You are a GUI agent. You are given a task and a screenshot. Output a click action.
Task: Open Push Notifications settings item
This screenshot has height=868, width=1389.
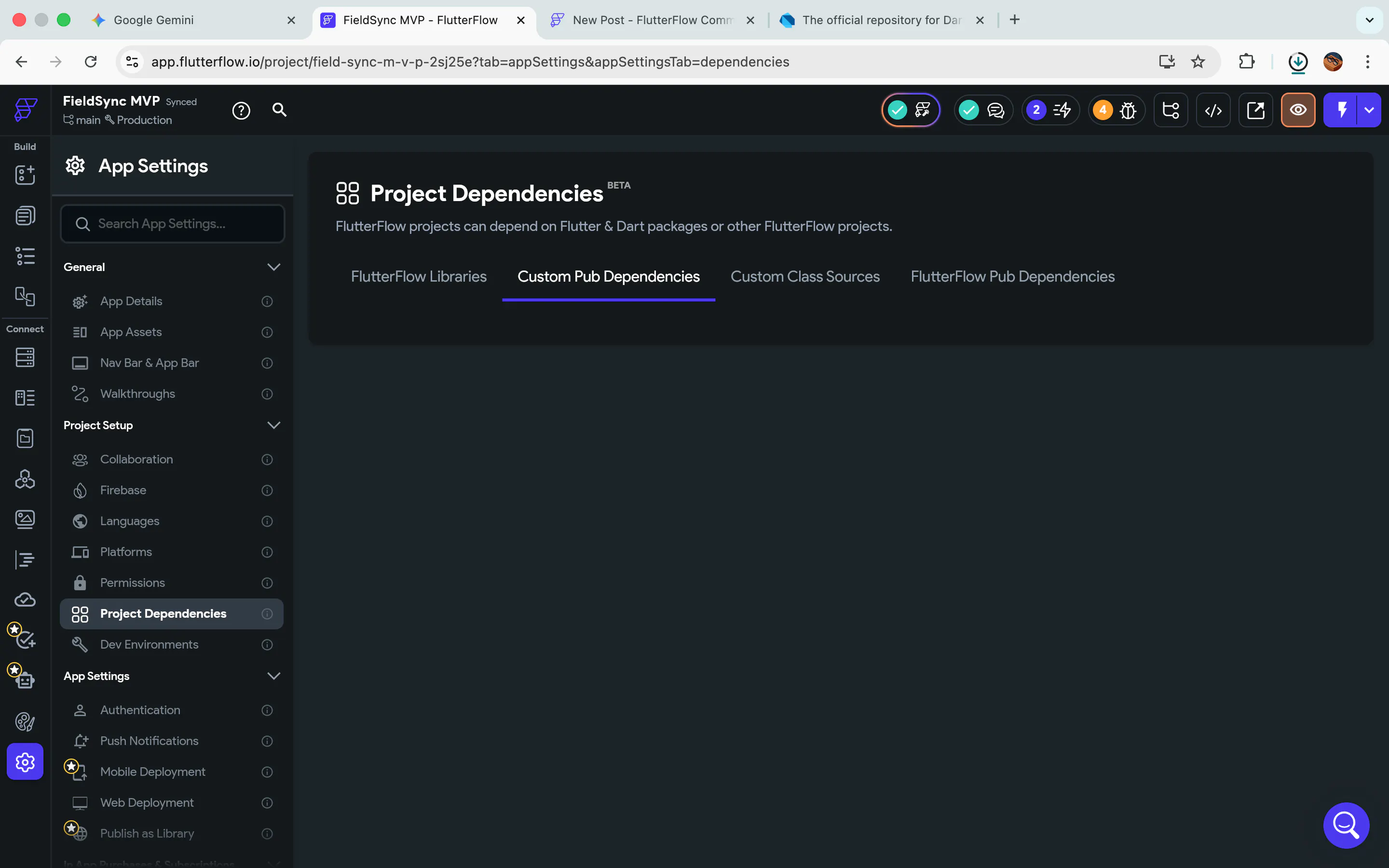(x=172, y=741)
